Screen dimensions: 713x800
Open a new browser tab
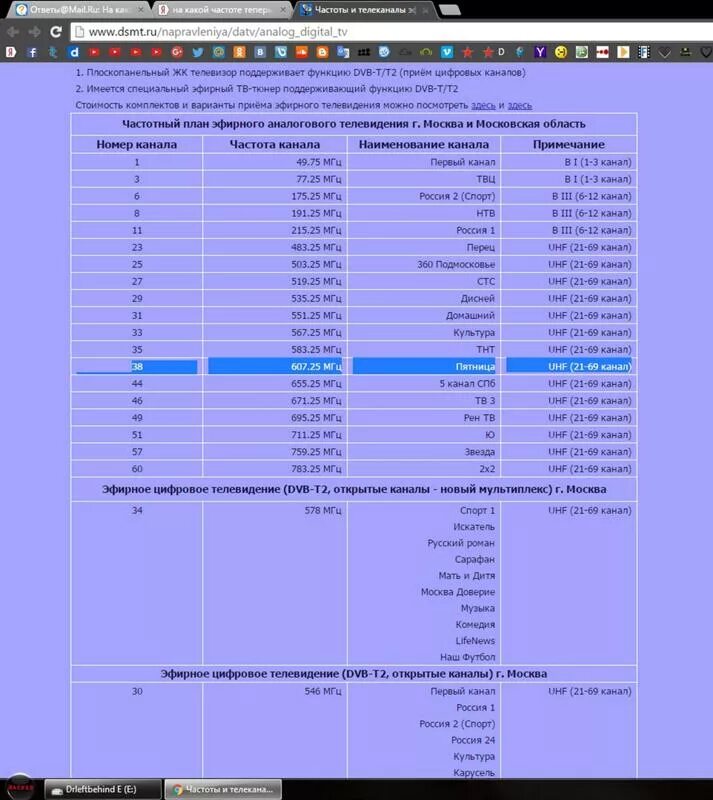(450, 10)
